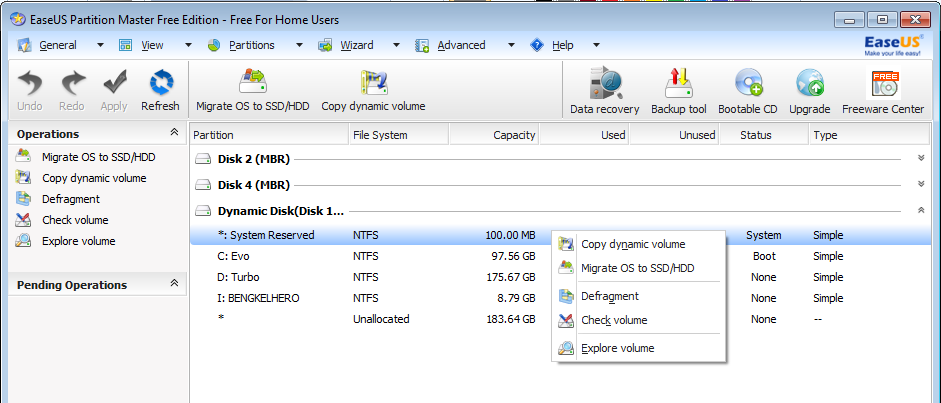
Task: Choose Migrate OS to SSD/HDD in context menu
Action: pos(638,268)
